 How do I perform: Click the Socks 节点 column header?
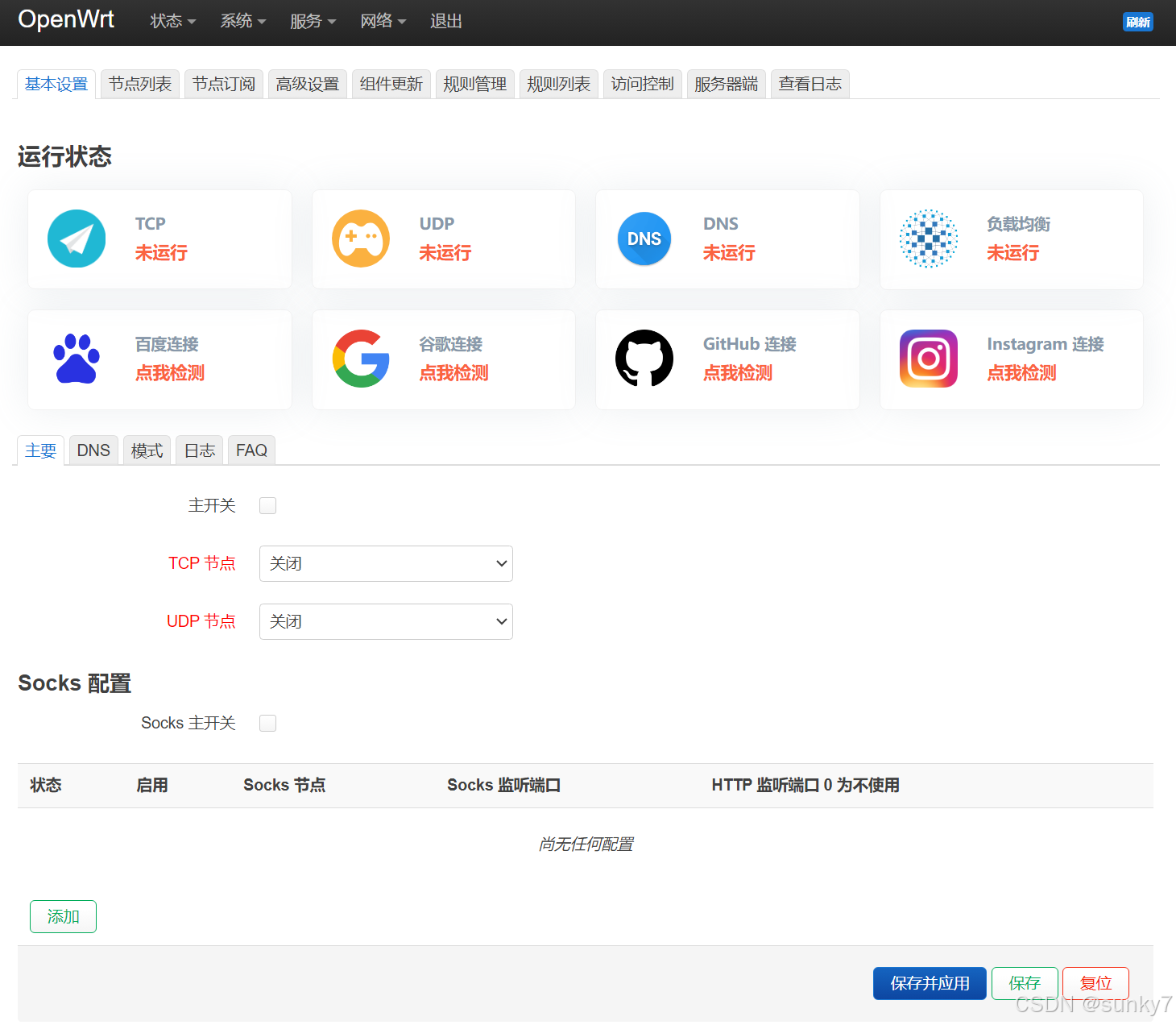pyautogui.click(x=284, y=785)
